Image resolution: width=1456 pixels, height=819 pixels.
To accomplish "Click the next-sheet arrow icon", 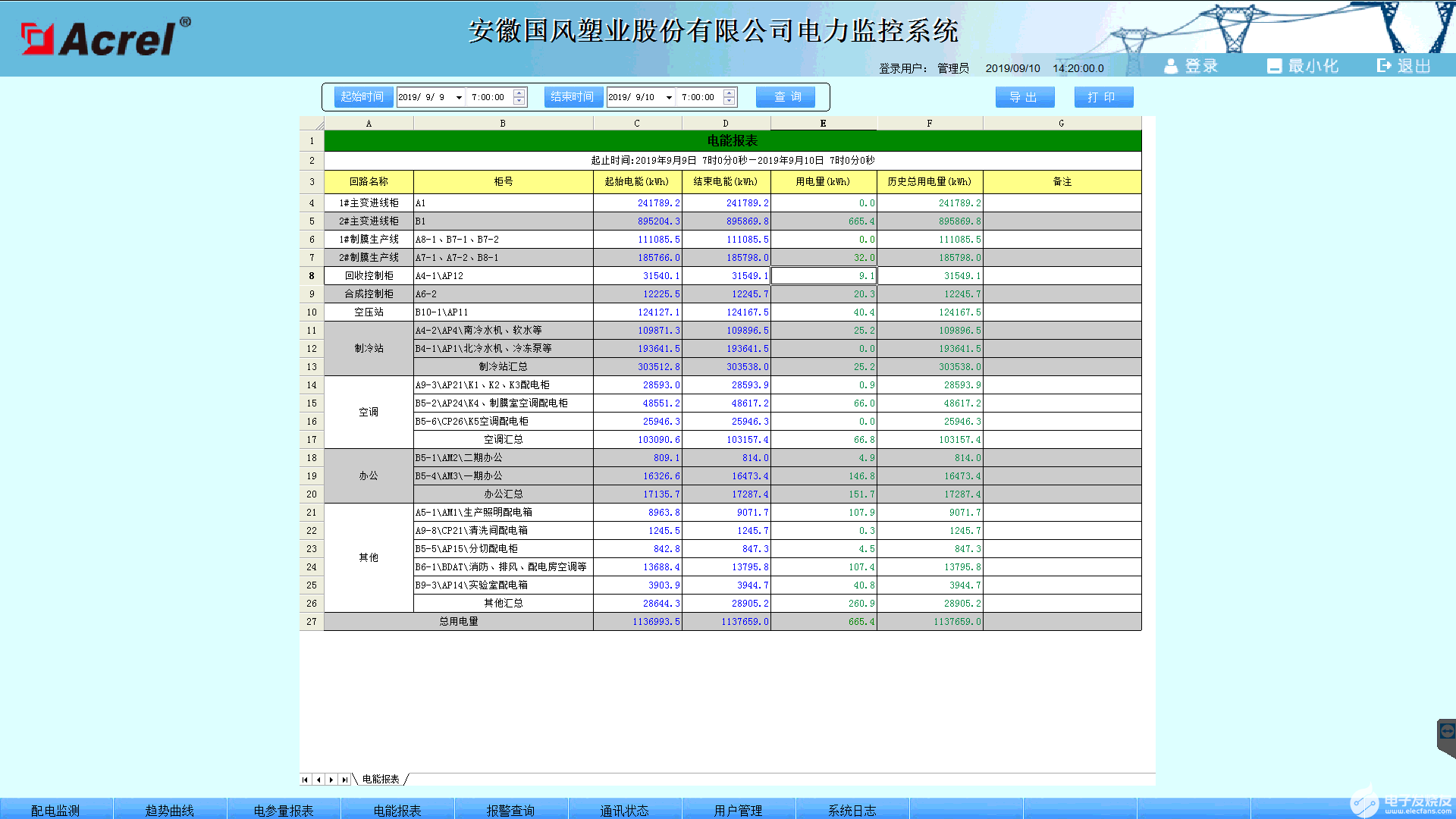I will (332, 779).
